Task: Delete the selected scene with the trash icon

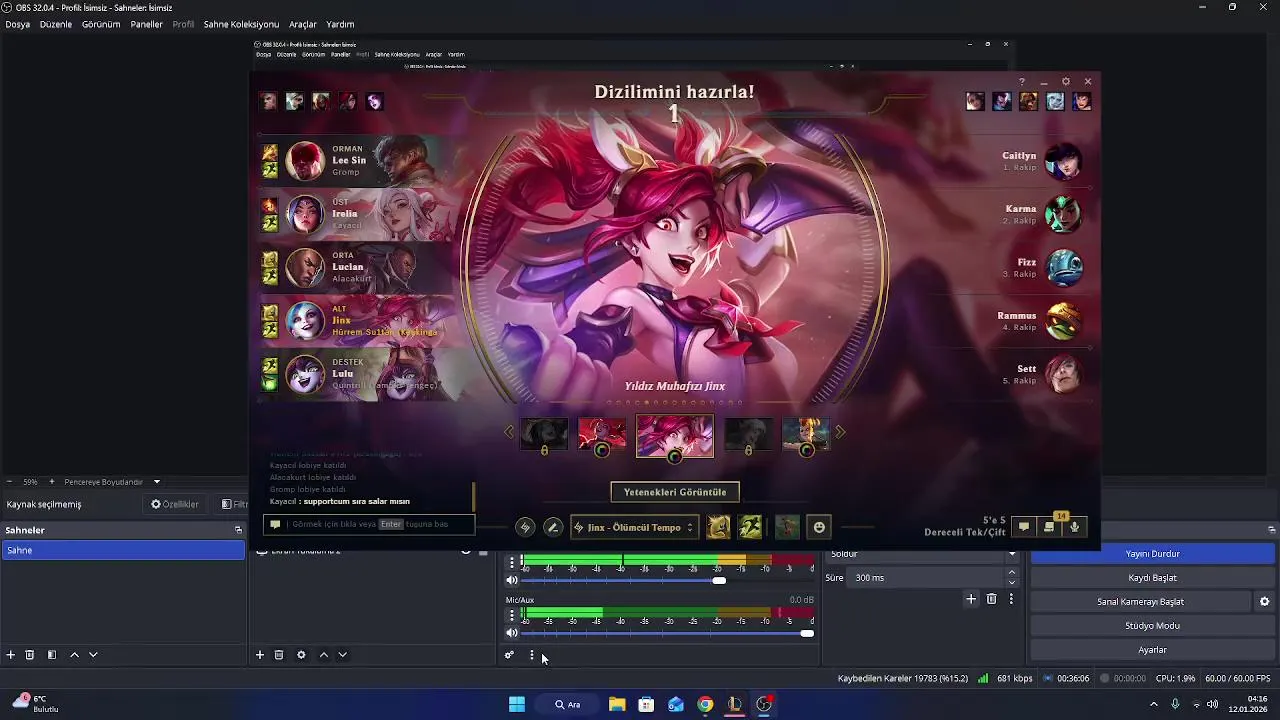Action: (x=30, y=655)
